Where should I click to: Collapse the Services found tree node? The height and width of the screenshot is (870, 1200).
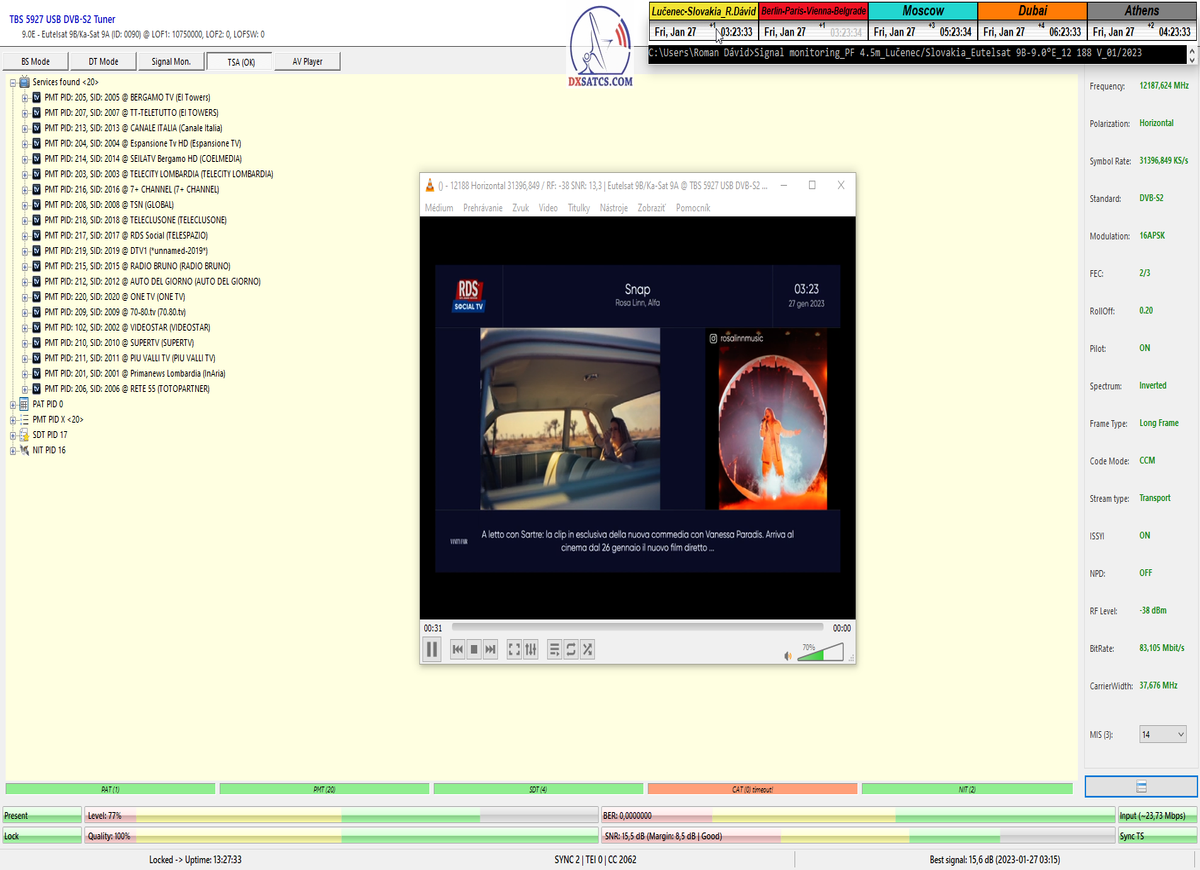pos(13,82)
